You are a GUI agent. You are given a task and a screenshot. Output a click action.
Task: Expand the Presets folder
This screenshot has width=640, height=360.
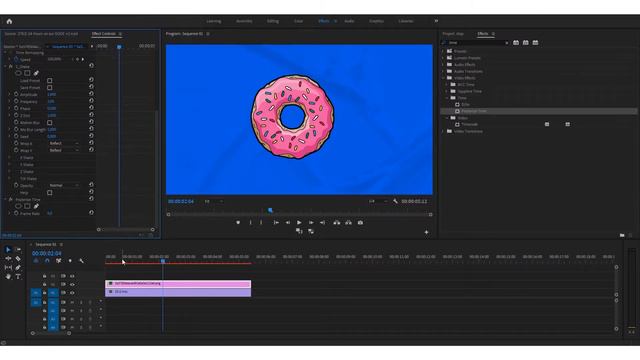tap(443, 51)
